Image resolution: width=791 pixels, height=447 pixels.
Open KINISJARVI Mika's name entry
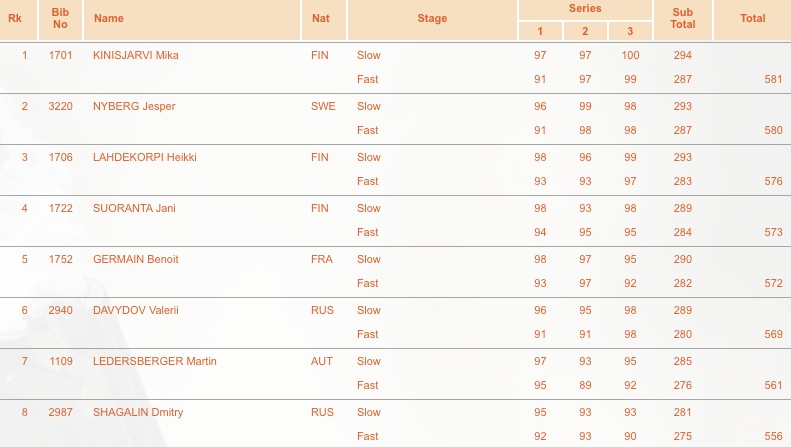136,55
